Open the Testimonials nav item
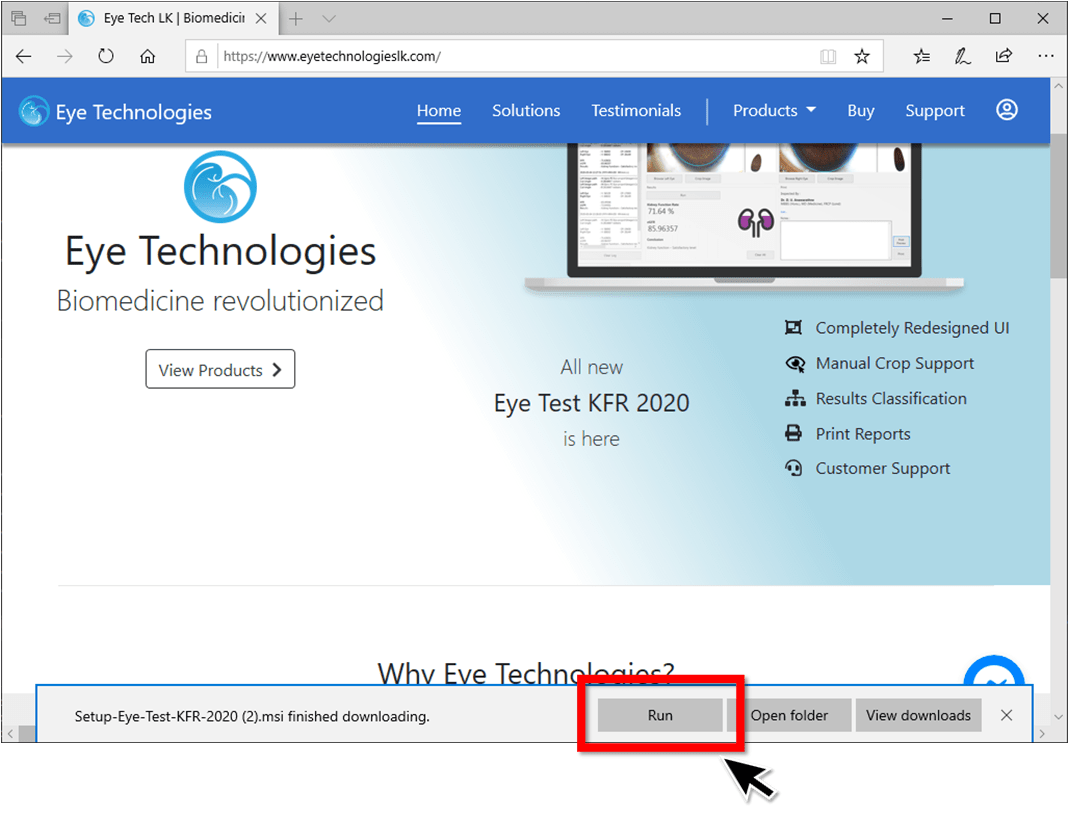Screen dimensions: 1069x819 pyautogui.click(x=636, y=110)
